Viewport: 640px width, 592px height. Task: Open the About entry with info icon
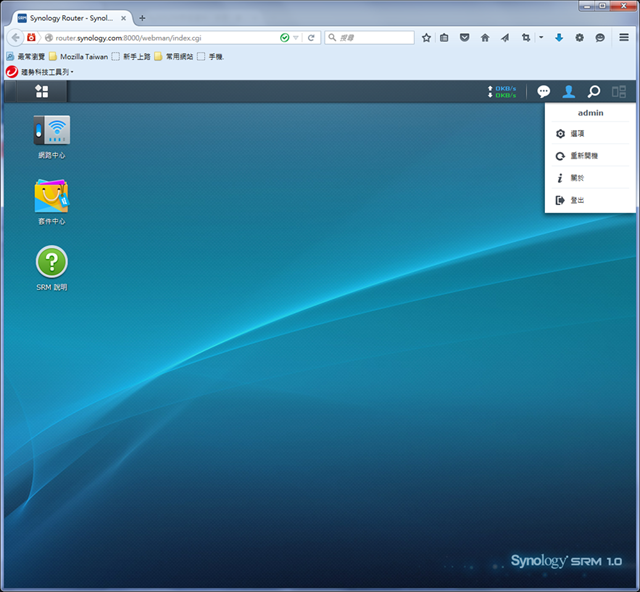point(590,178)
